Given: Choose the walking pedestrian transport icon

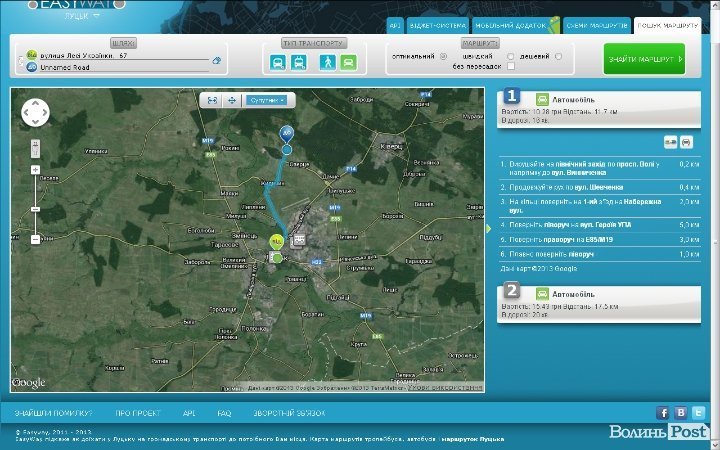Looking at the screenshot, I should coord(327,63).
